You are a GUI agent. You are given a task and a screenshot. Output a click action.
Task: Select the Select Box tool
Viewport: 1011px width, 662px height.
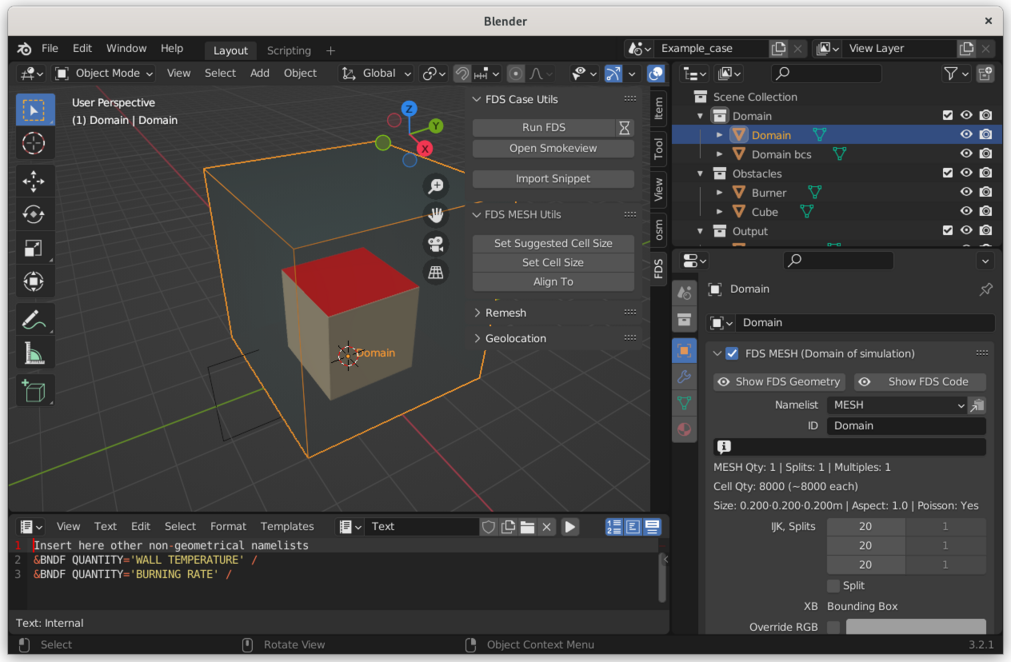34,110
